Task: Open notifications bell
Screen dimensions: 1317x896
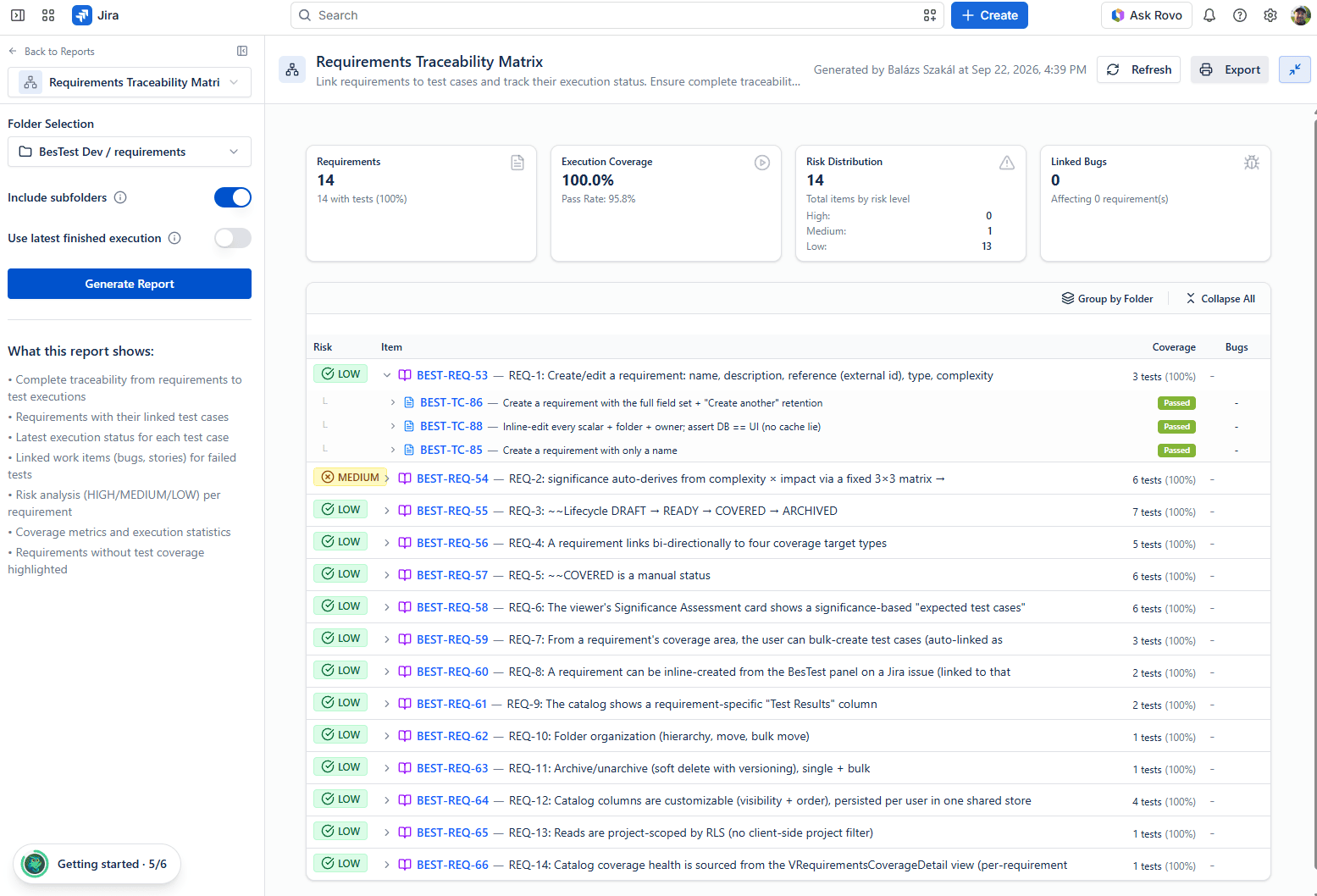Action: (x=1209, y=15)
